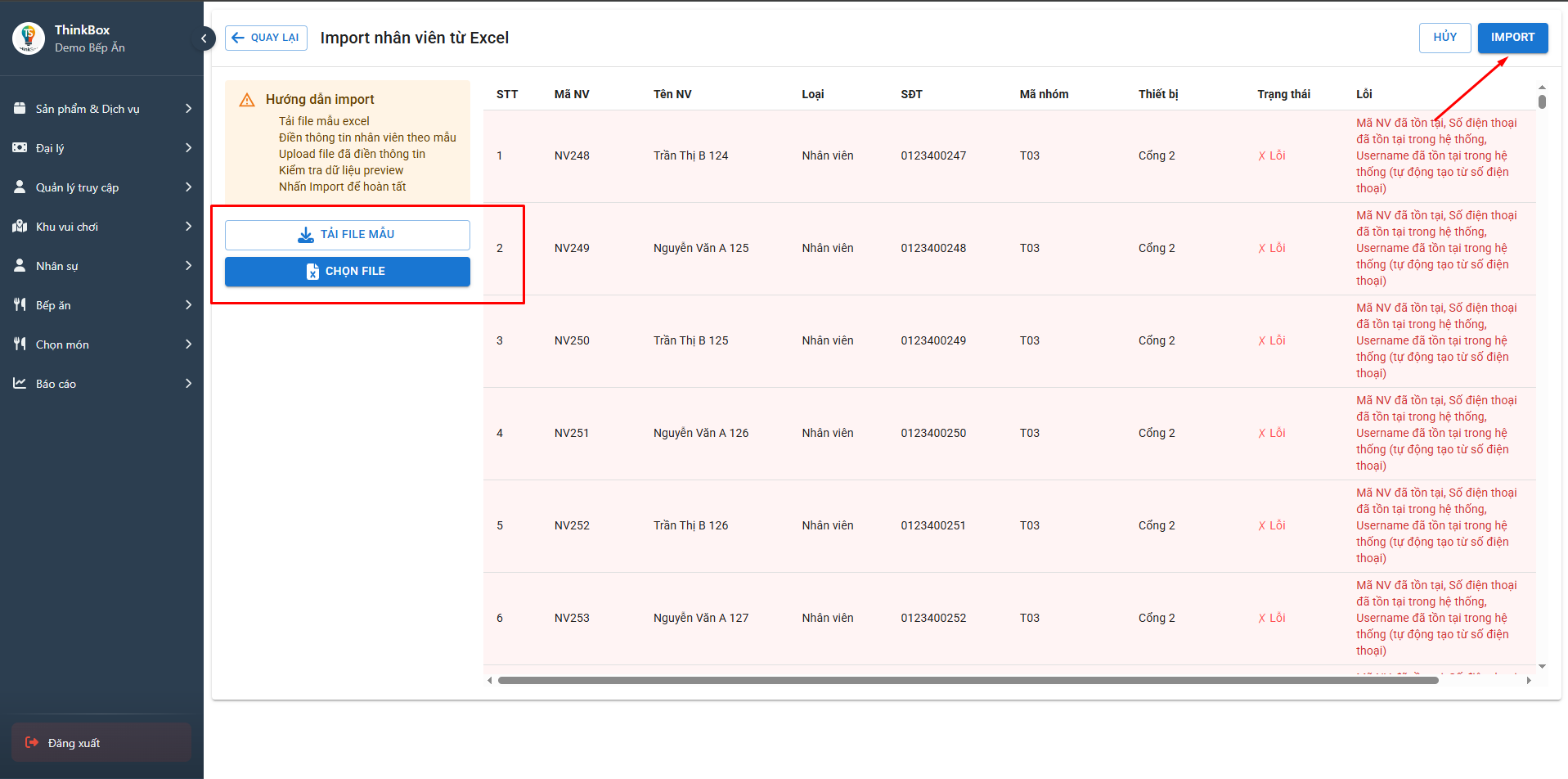Download template via TẢI FILE MẪU
Screen dimensions: 1568x779
tap(347, 235)
